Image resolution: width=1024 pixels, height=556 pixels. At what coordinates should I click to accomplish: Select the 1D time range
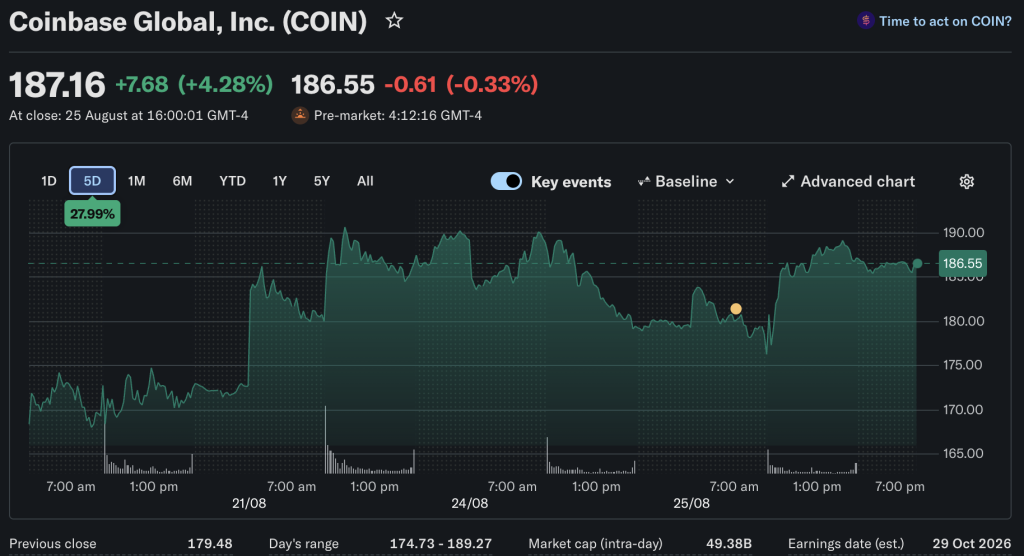pos(49,181)
